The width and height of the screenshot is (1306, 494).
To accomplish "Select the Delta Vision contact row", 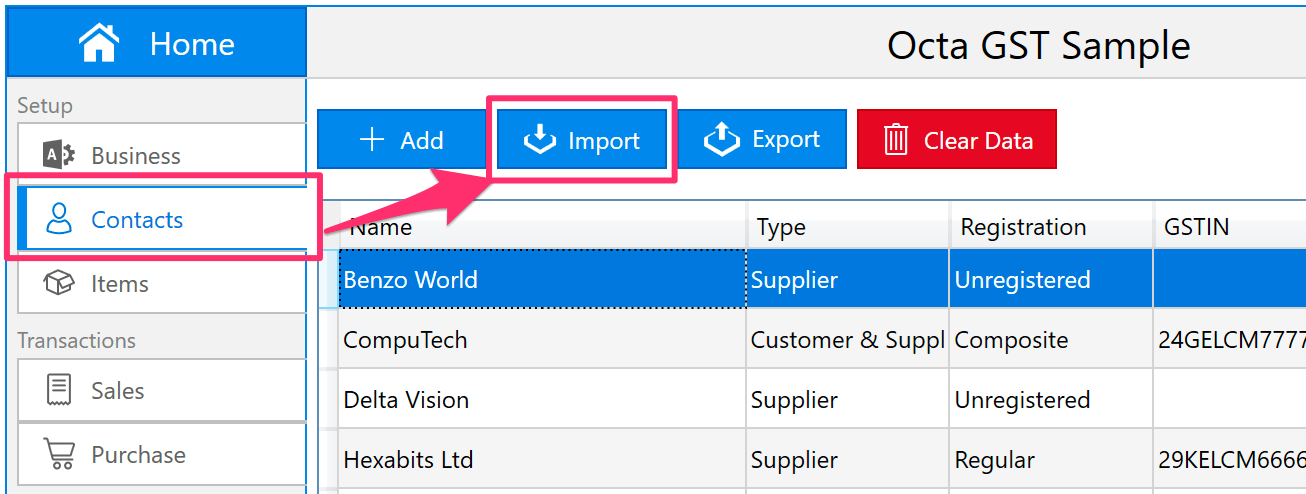I will coord(406,400).
